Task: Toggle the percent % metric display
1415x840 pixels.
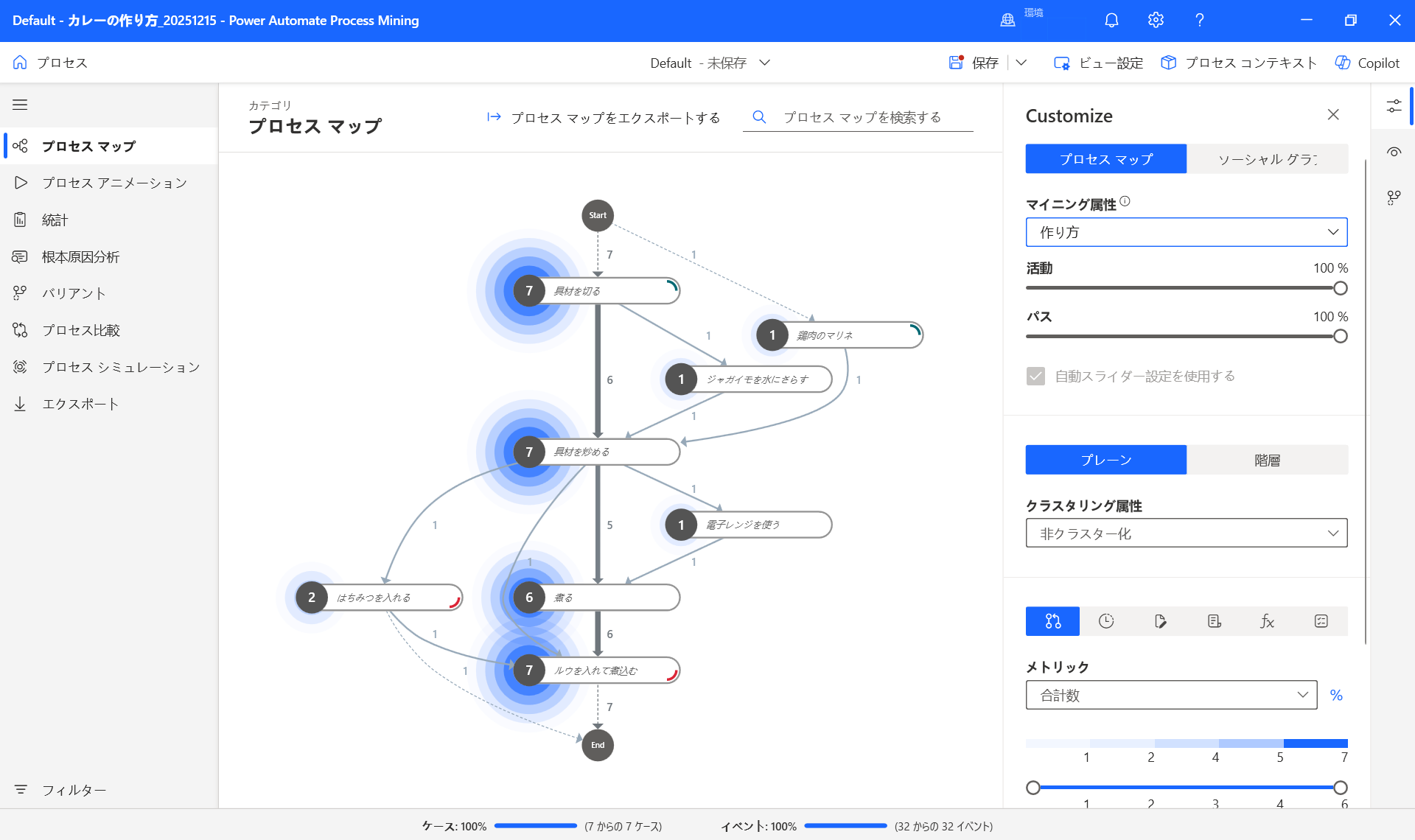Action: 1335,695
